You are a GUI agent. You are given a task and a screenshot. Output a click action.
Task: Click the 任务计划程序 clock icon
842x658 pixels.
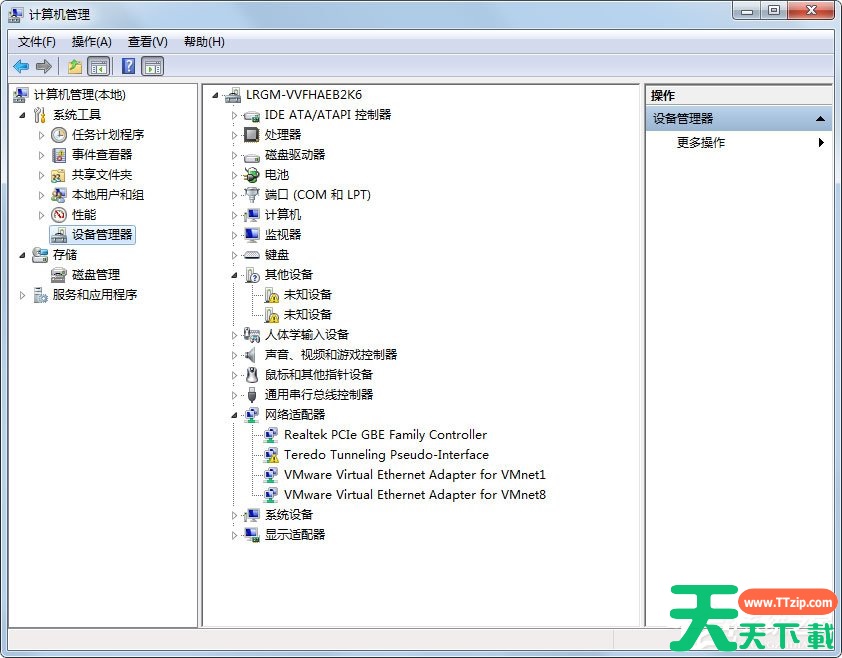59,135
